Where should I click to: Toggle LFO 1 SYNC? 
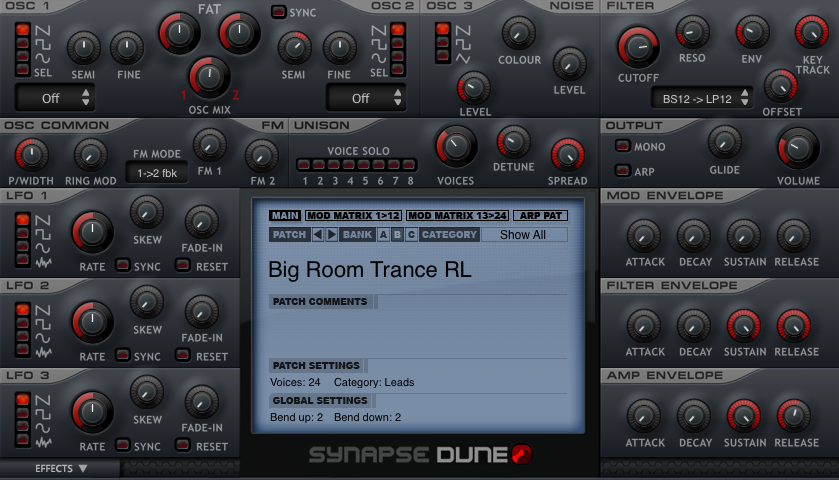pyautogui.click(x=123, y=265)
